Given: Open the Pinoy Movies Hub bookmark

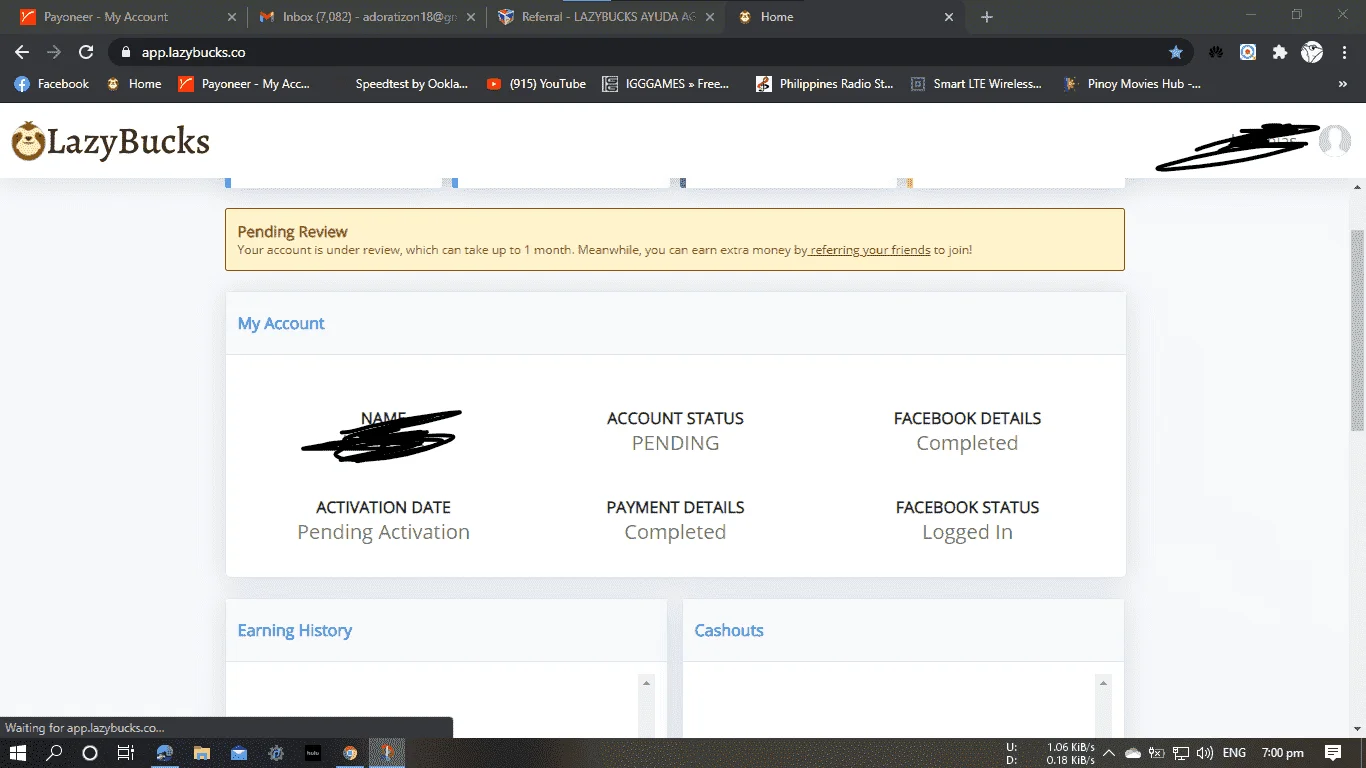Looking at the screenshot, I should 1133,84.
